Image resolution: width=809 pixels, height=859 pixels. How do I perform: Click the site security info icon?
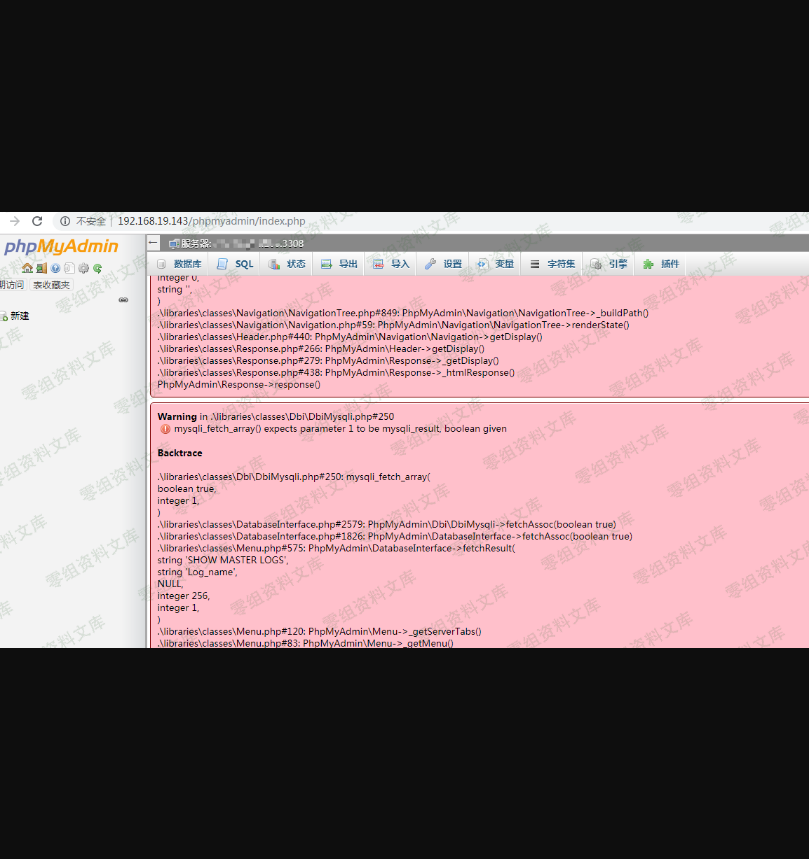coord(64,221)
